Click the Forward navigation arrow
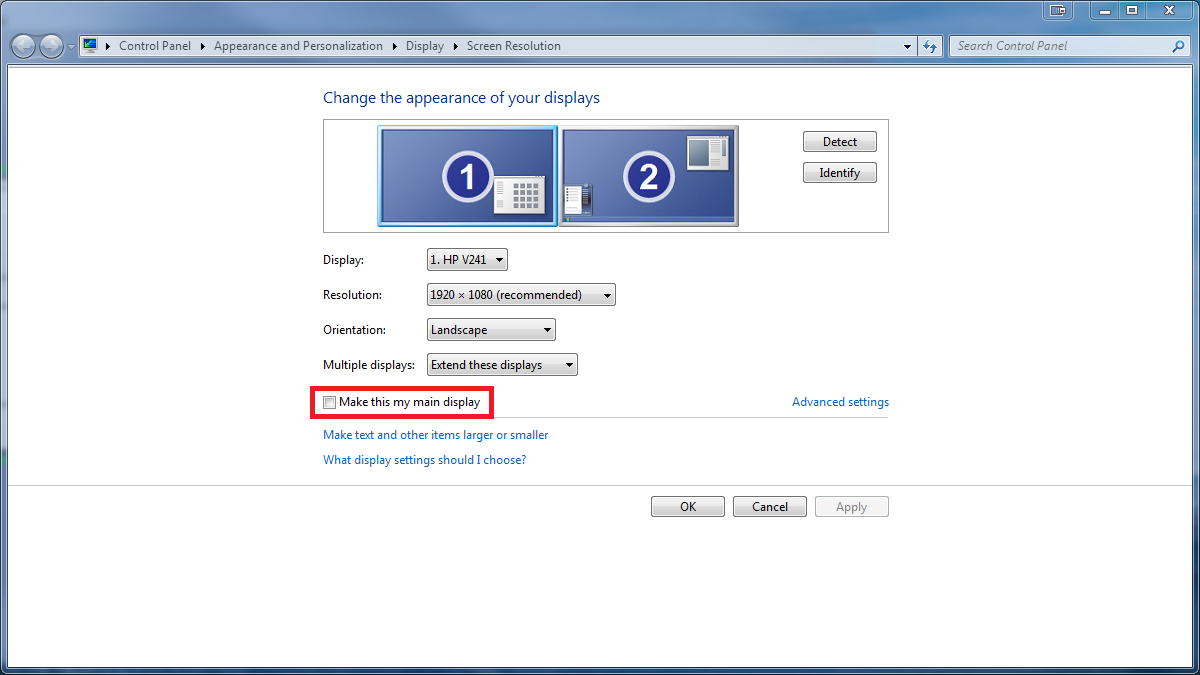Image resolution: width=1200 pixels, height=675 pixels. (x=51, y=46)
